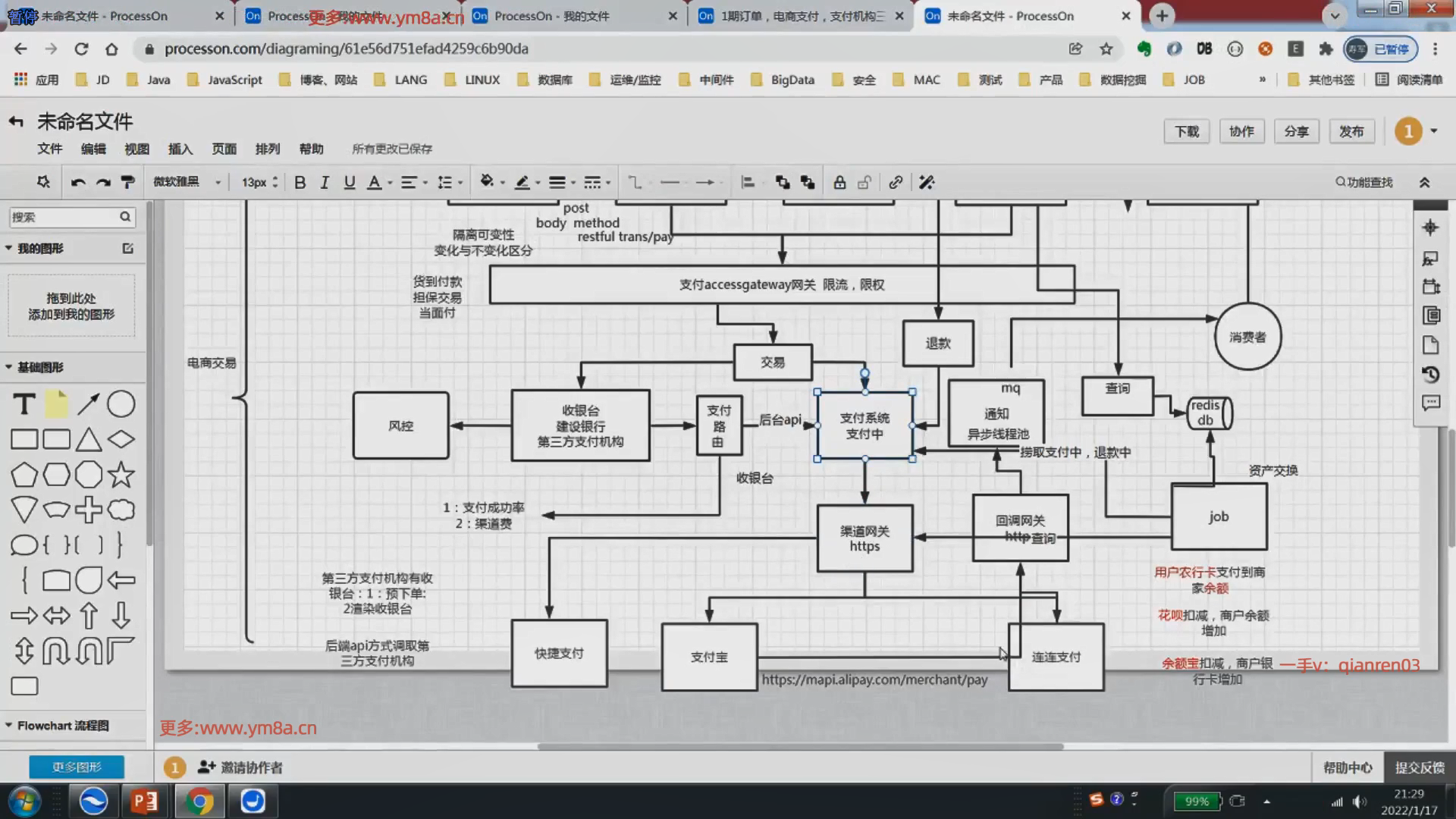Select the Text shape tool
The height and width of the screenshot is (819, 1456).
coord(24,404)
